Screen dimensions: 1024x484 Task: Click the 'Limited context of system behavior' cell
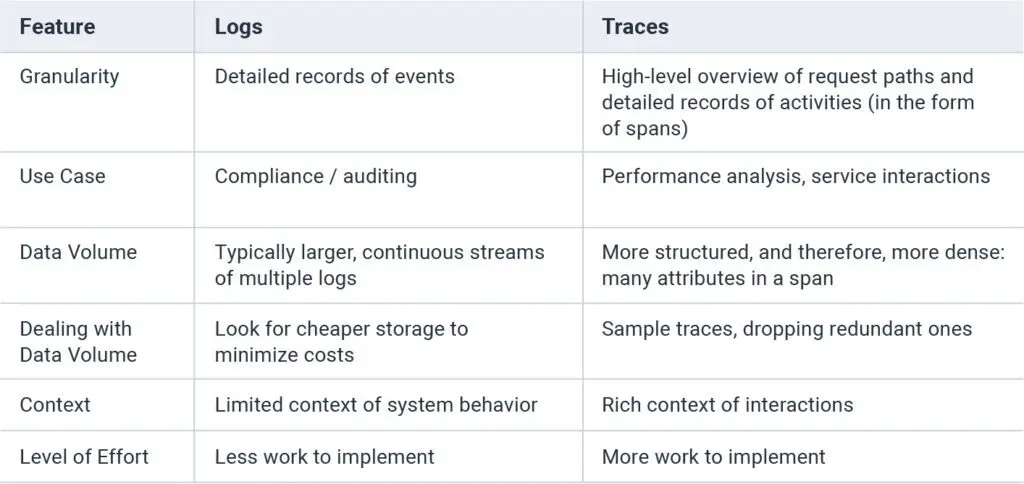[x=376, y=405]
